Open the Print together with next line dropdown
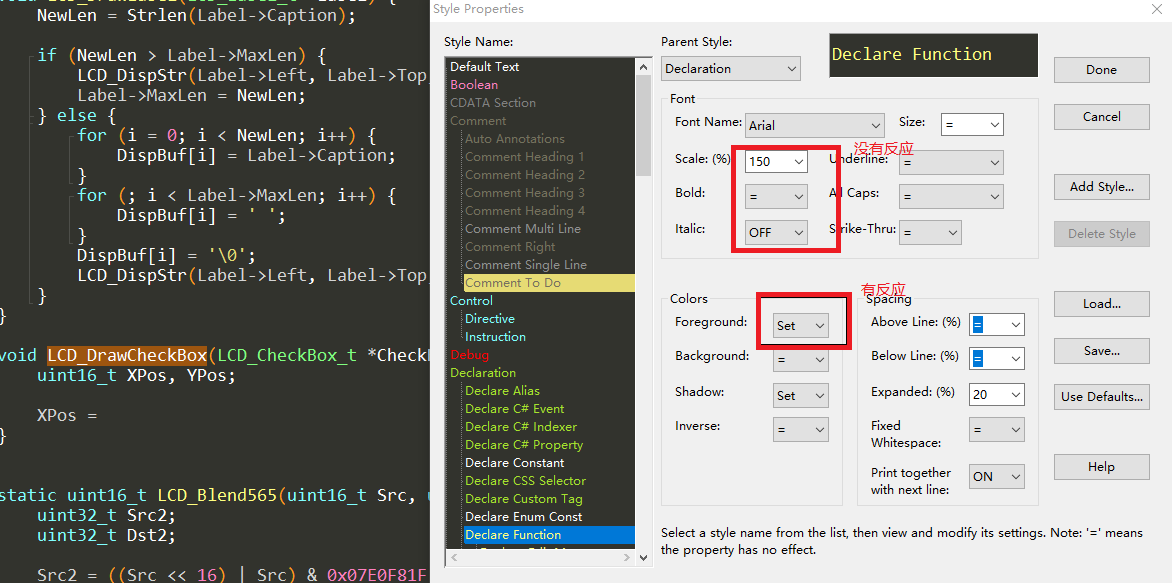This screenshot has width=1172, height=583. 996,476
